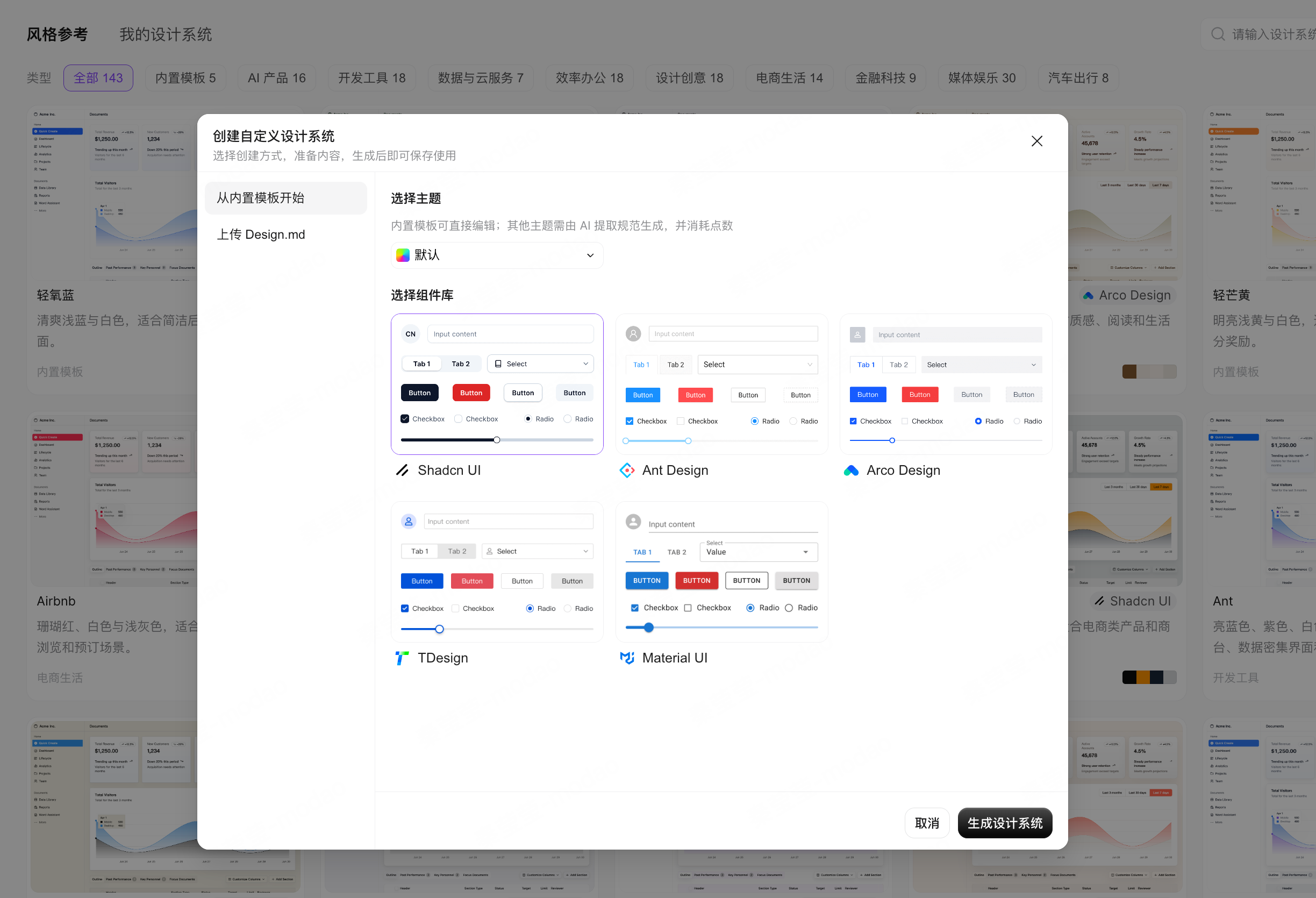This screenshot has height=898, width=1316.
Task: Click the Arco Design badge icon on background card
Action: point(1088,295)
